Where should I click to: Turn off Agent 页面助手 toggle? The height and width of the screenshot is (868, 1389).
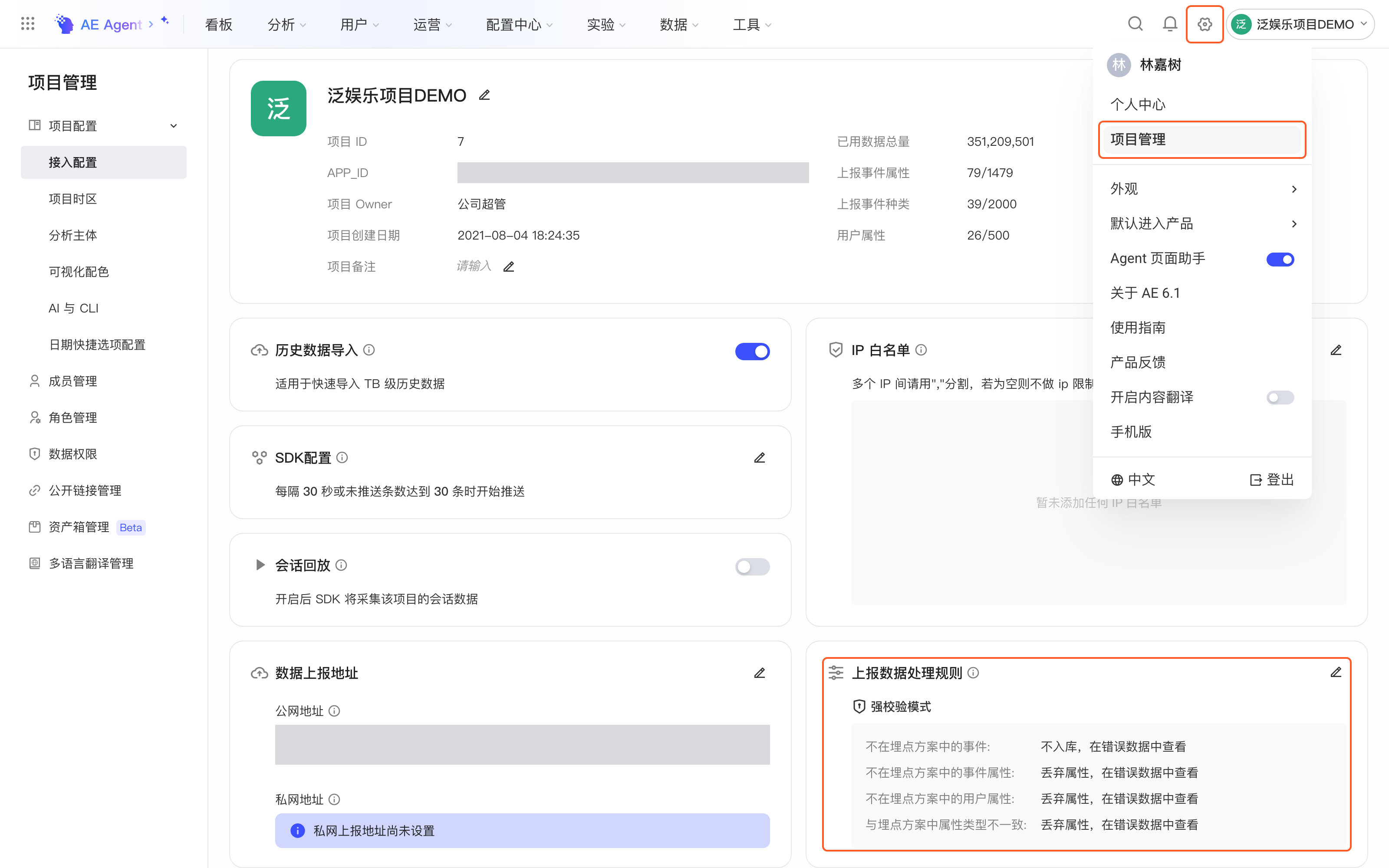1280,260
